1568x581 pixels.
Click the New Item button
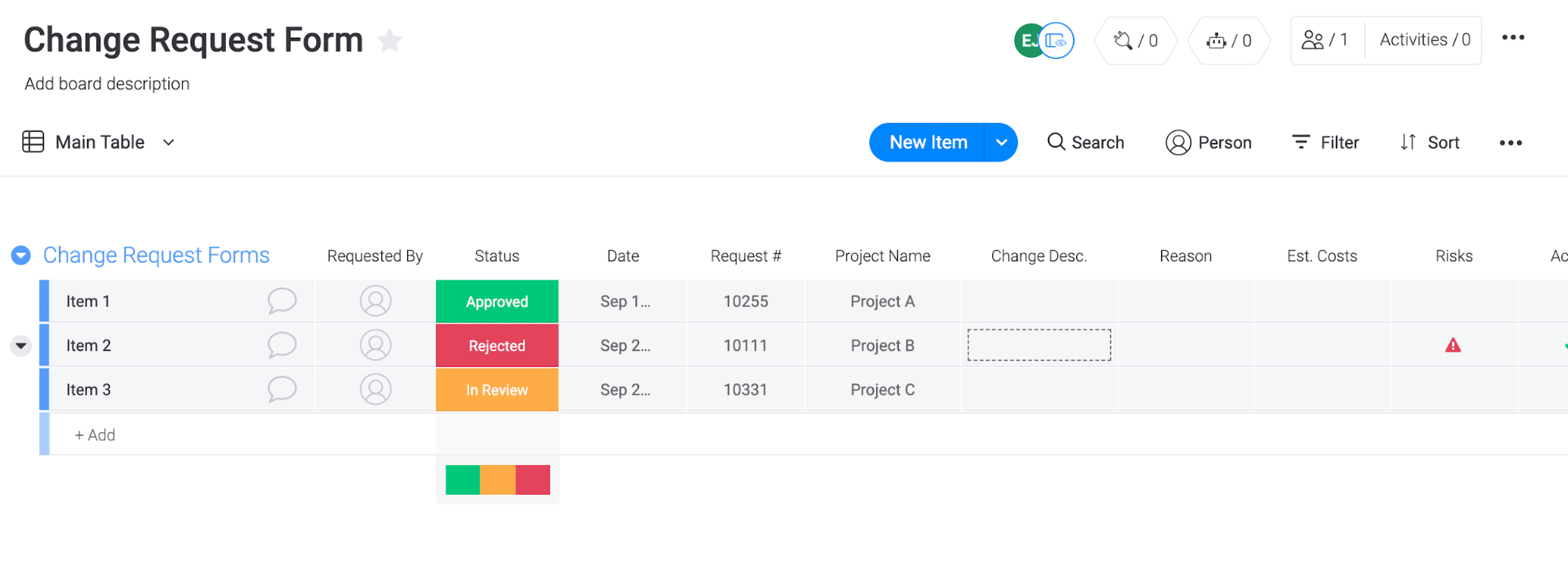click(x=928, y=143)
